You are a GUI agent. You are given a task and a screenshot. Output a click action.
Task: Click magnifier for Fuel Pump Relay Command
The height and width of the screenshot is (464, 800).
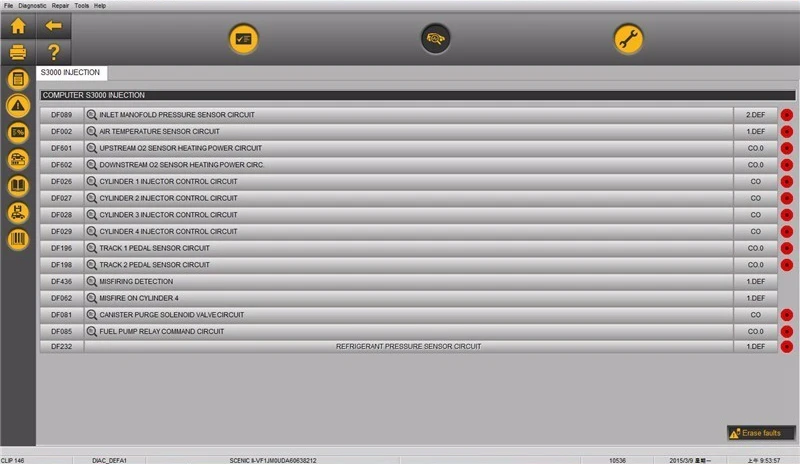[91, 332]
